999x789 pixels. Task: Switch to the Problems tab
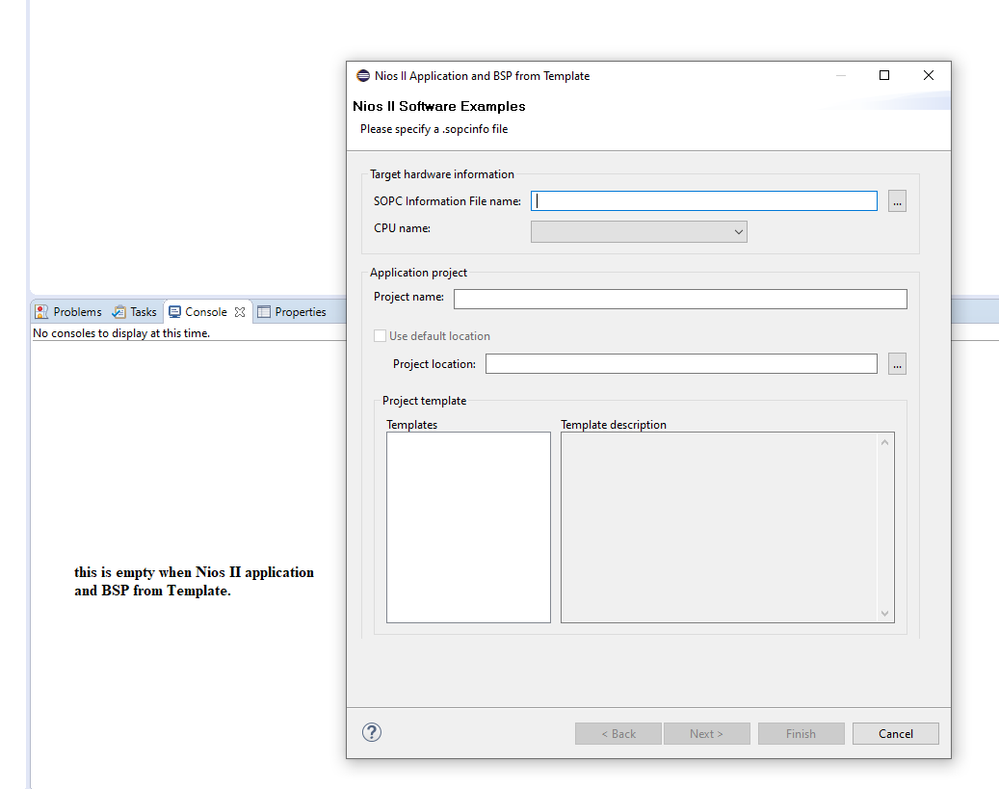point(69,312)
